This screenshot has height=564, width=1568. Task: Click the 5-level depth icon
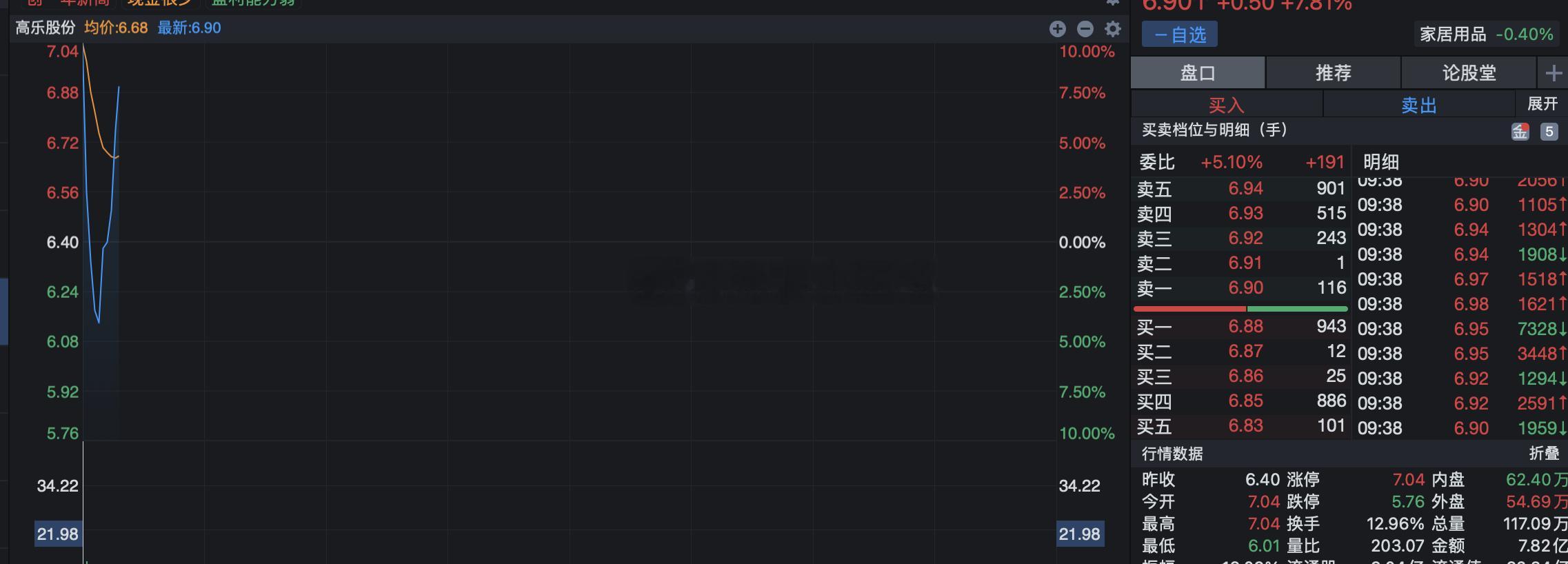[1549, 132]
